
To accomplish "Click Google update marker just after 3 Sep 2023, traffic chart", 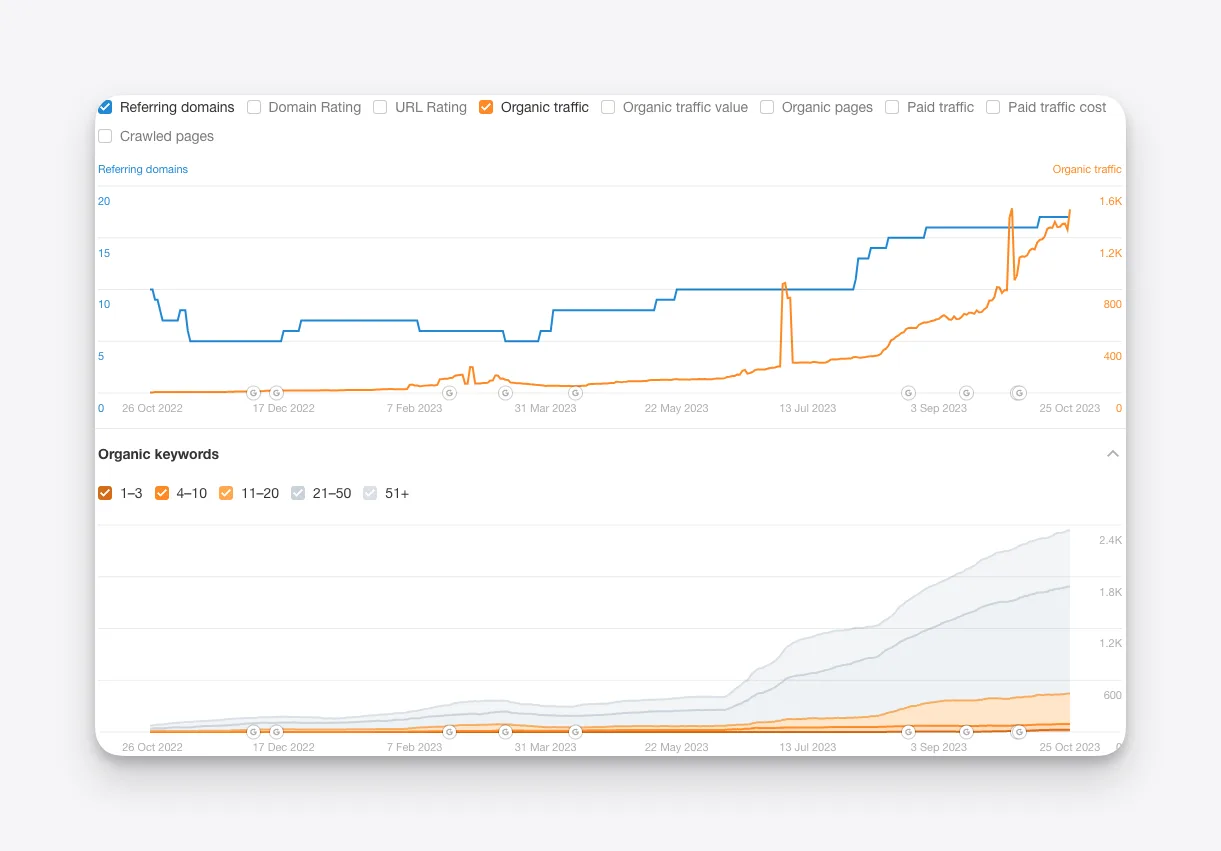I will [x=966, y=393].
